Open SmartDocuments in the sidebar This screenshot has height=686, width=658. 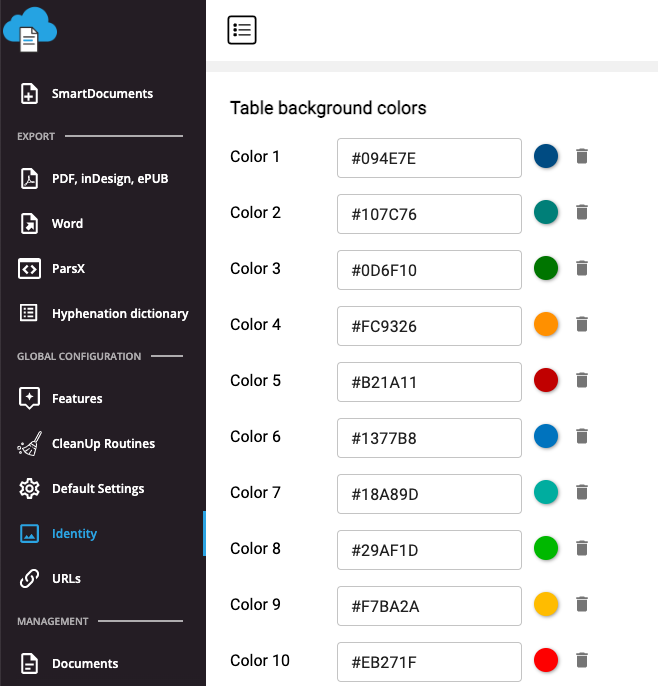(102, 94)
